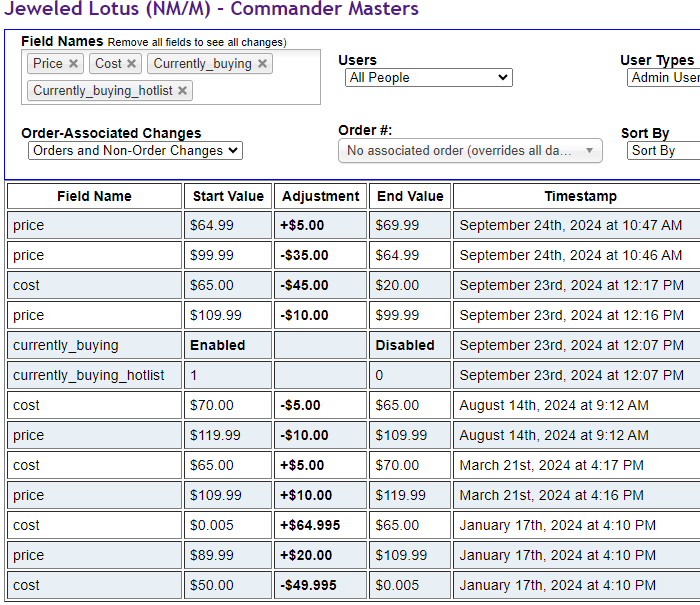
Task: Select the +$64.995 adjustment cell
Action: coord(321,525)
